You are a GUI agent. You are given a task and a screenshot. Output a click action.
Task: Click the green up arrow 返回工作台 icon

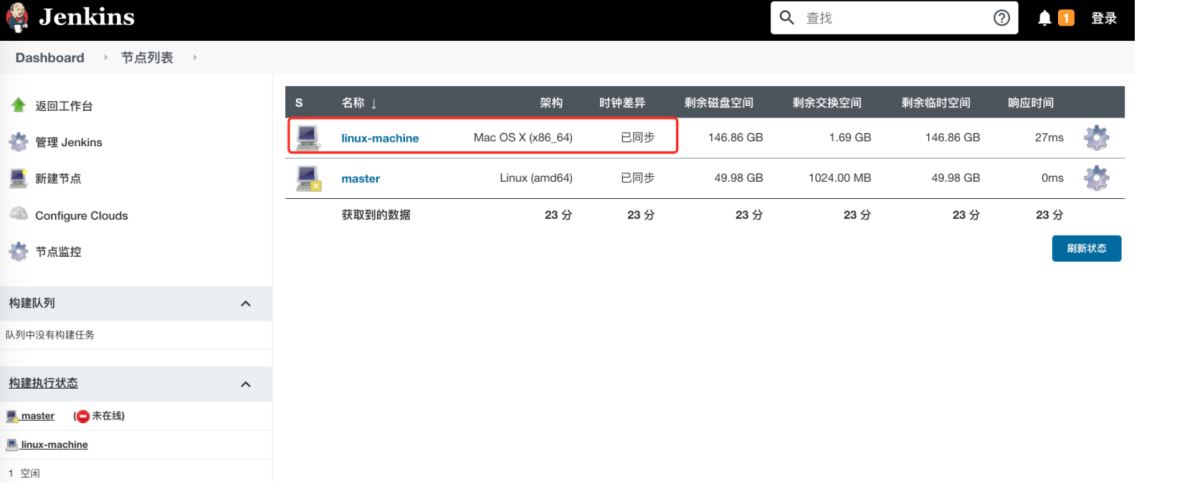click(x=18, y=105)
